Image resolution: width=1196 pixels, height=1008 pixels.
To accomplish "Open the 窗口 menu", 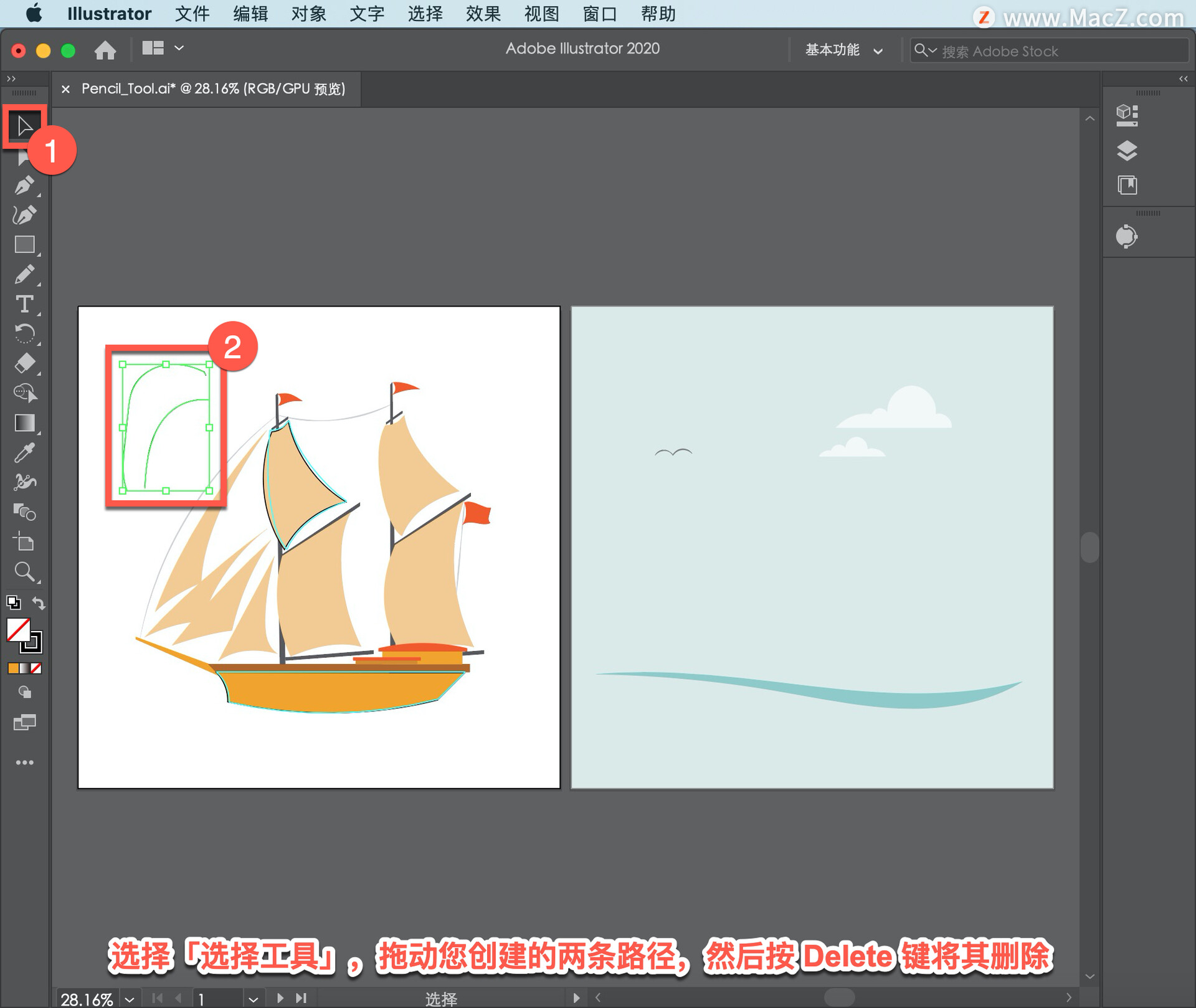I will (x=600, y=14).
